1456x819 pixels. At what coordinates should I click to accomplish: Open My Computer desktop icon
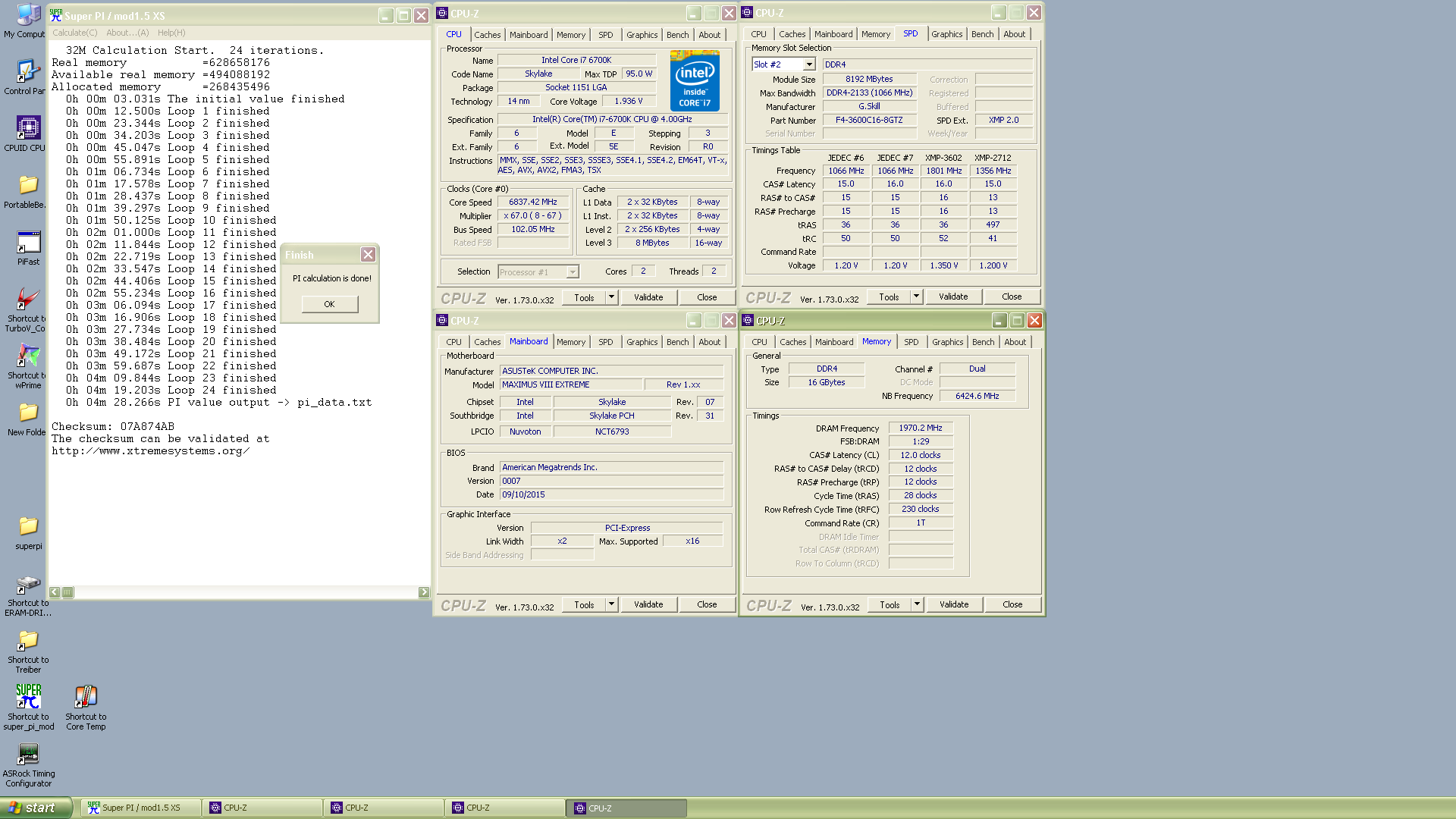(28, 20)
